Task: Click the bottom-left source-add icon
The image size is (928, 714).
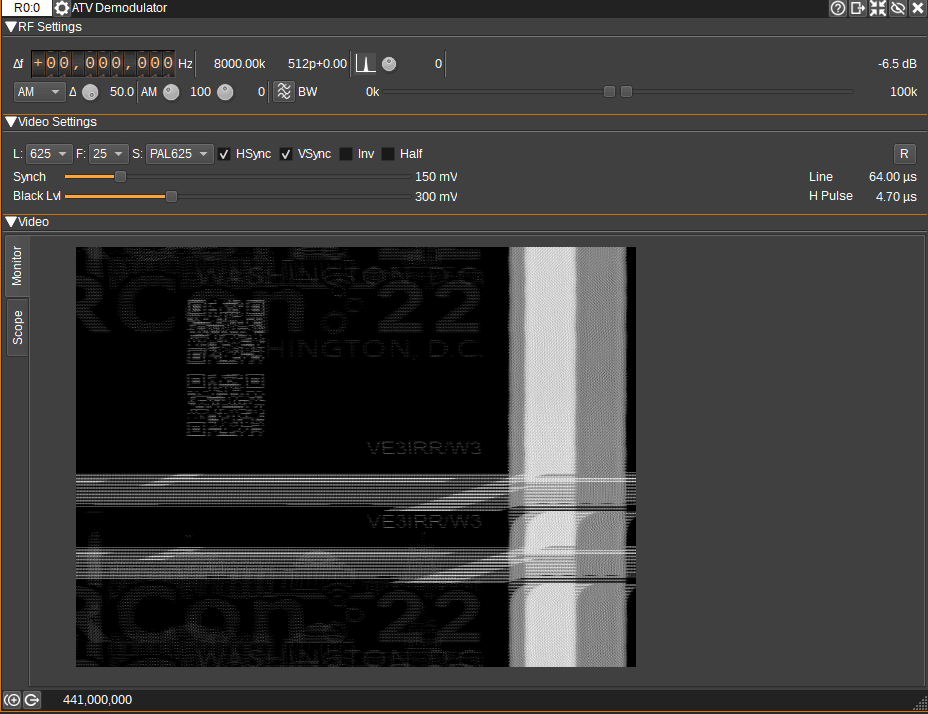Action: point(12,700)
